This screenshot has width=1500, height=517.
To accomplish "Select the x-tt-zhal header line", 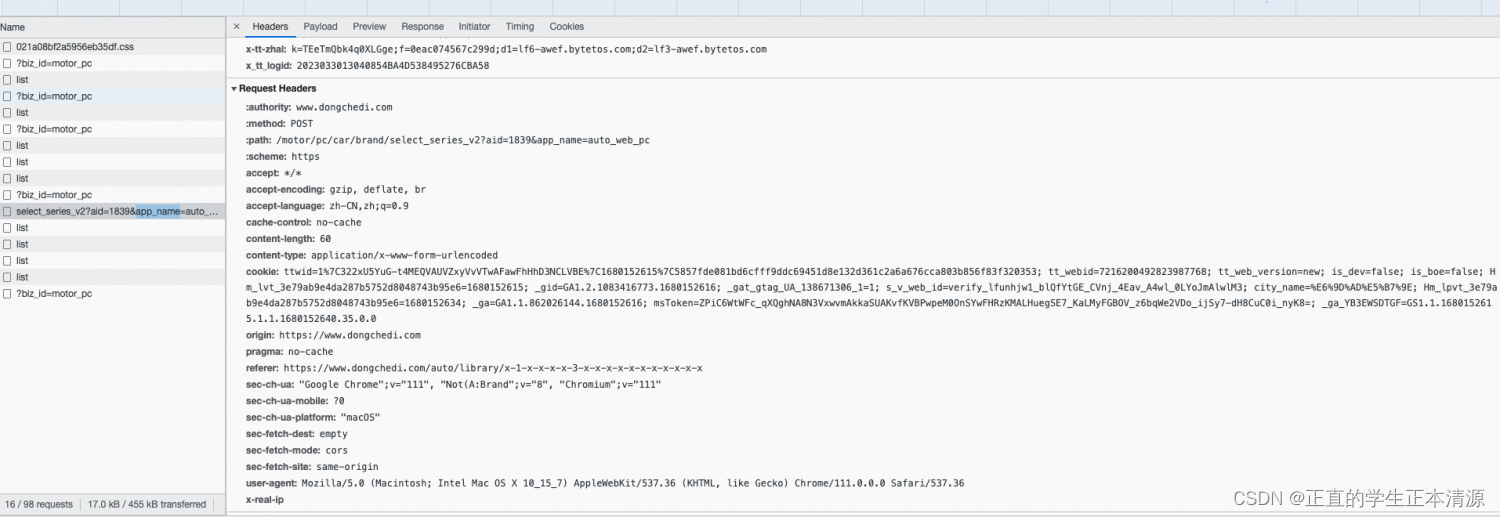I will click(x=506, y=49).
